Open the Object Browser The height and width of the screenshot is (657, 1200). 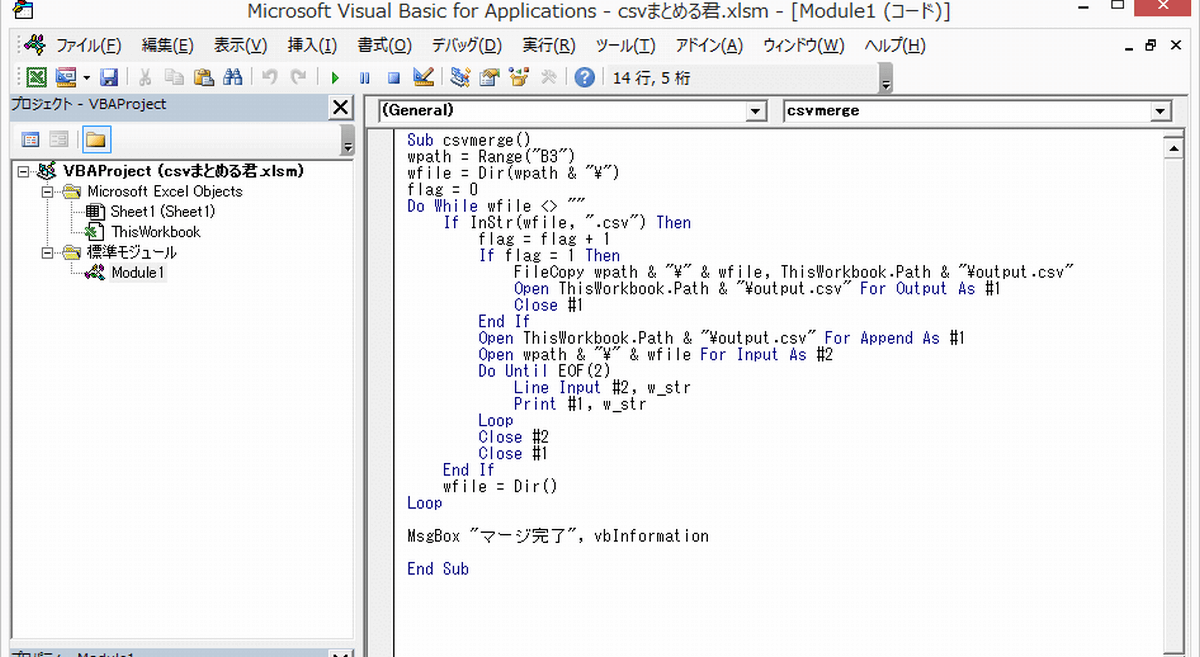click(518, 77)
